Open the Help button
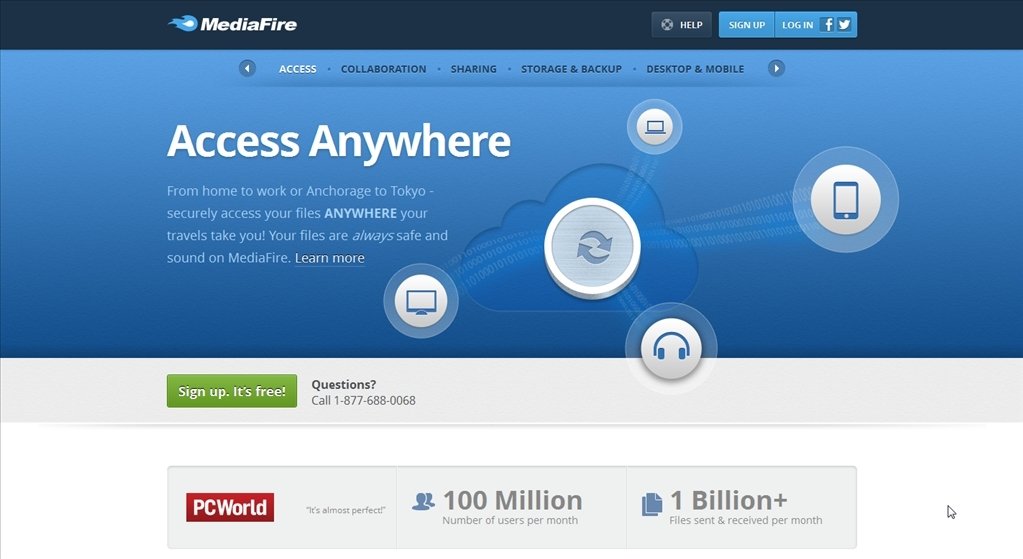This screenshot has height=559, width=1023. tap(681, 25)
